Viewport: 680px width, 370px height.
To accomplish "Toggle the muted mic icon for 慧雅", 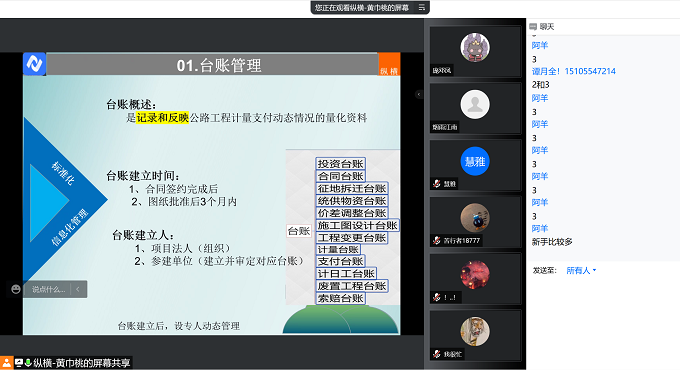I will (x=437, y=184).
